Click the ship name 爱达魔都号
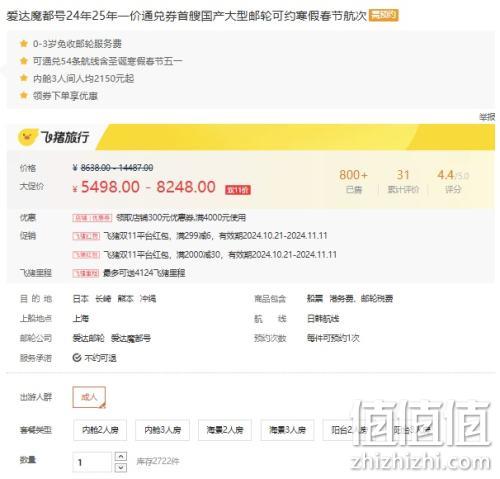 (131, 338)
